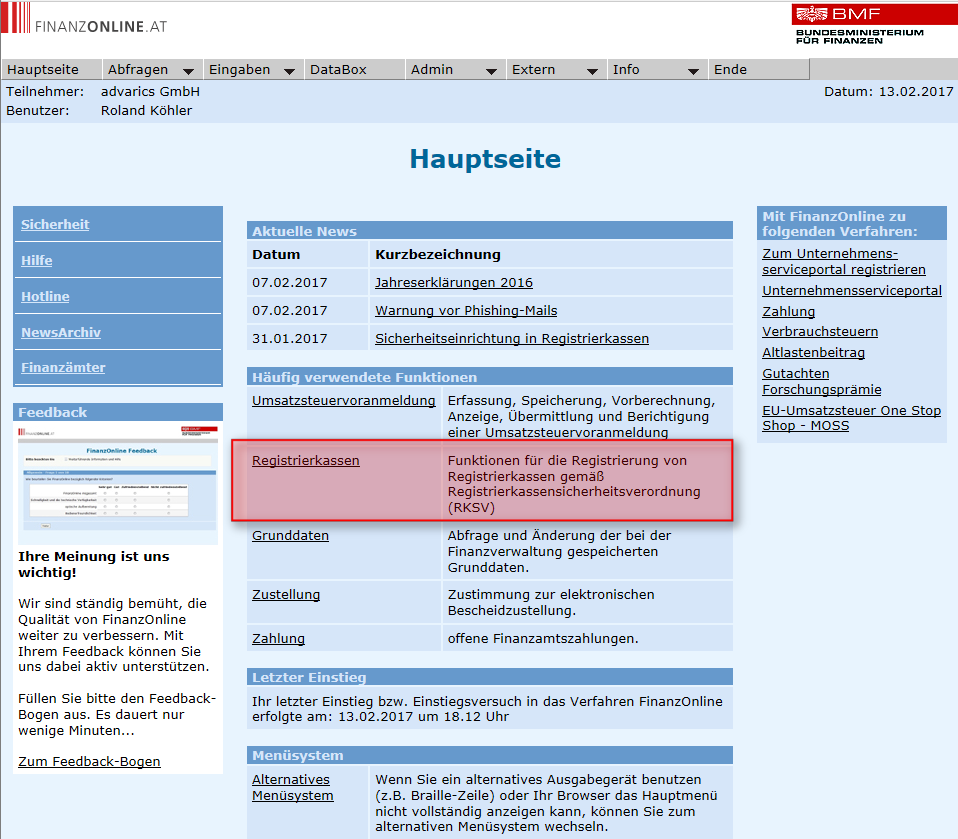Open the Zum Feedback-Bogen link
Image resolution: width=958 pixels, height=839 pixels.
click(89, 761)
